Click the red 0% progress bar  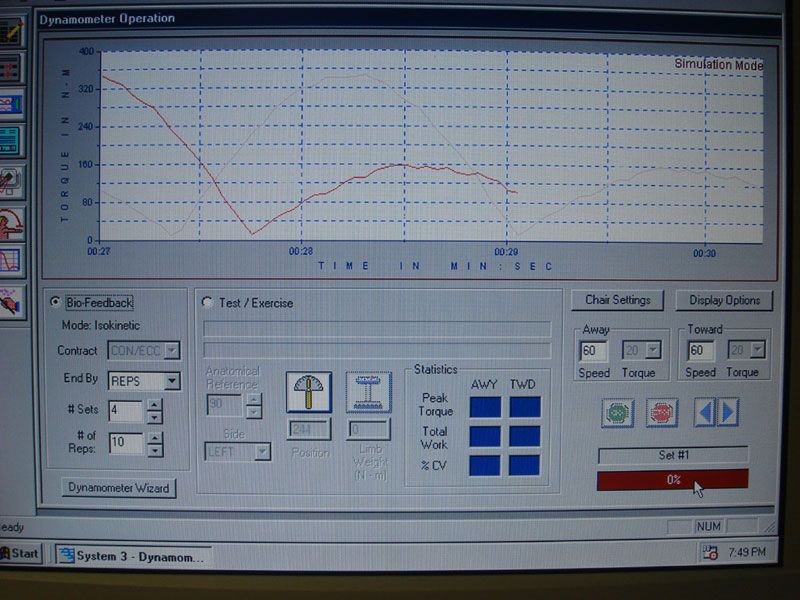[672, 480]
